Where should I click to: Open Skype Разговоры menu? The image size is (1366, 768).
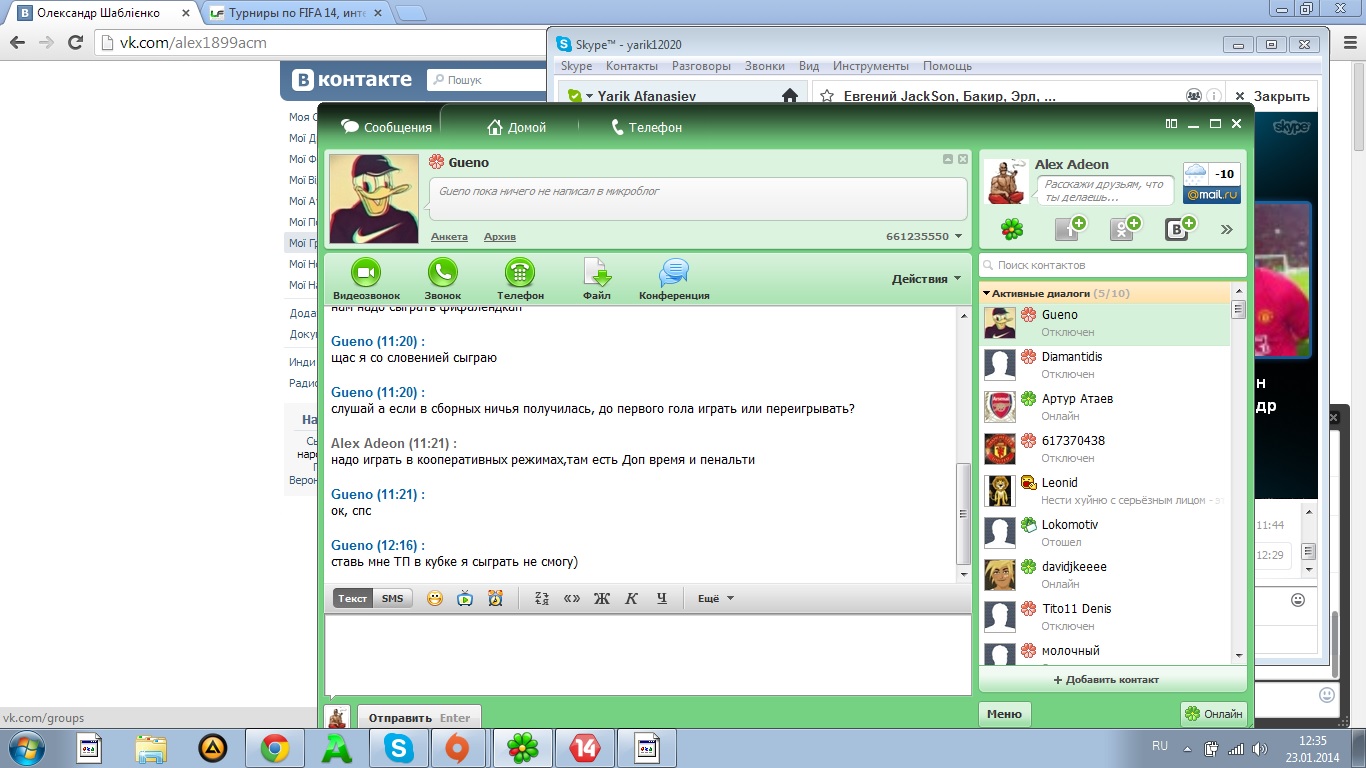coord(701,66)
